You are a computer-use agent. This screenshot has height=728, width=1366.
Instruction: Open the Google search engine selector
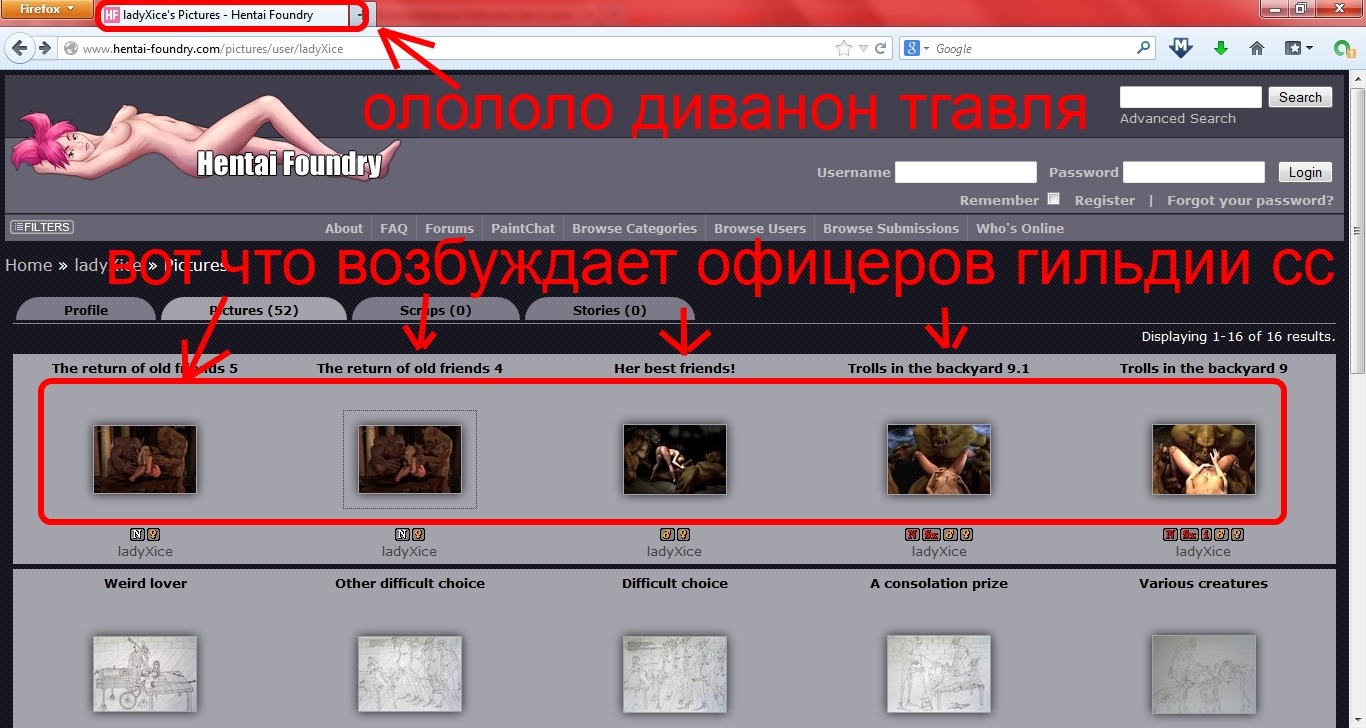point(916,48)
